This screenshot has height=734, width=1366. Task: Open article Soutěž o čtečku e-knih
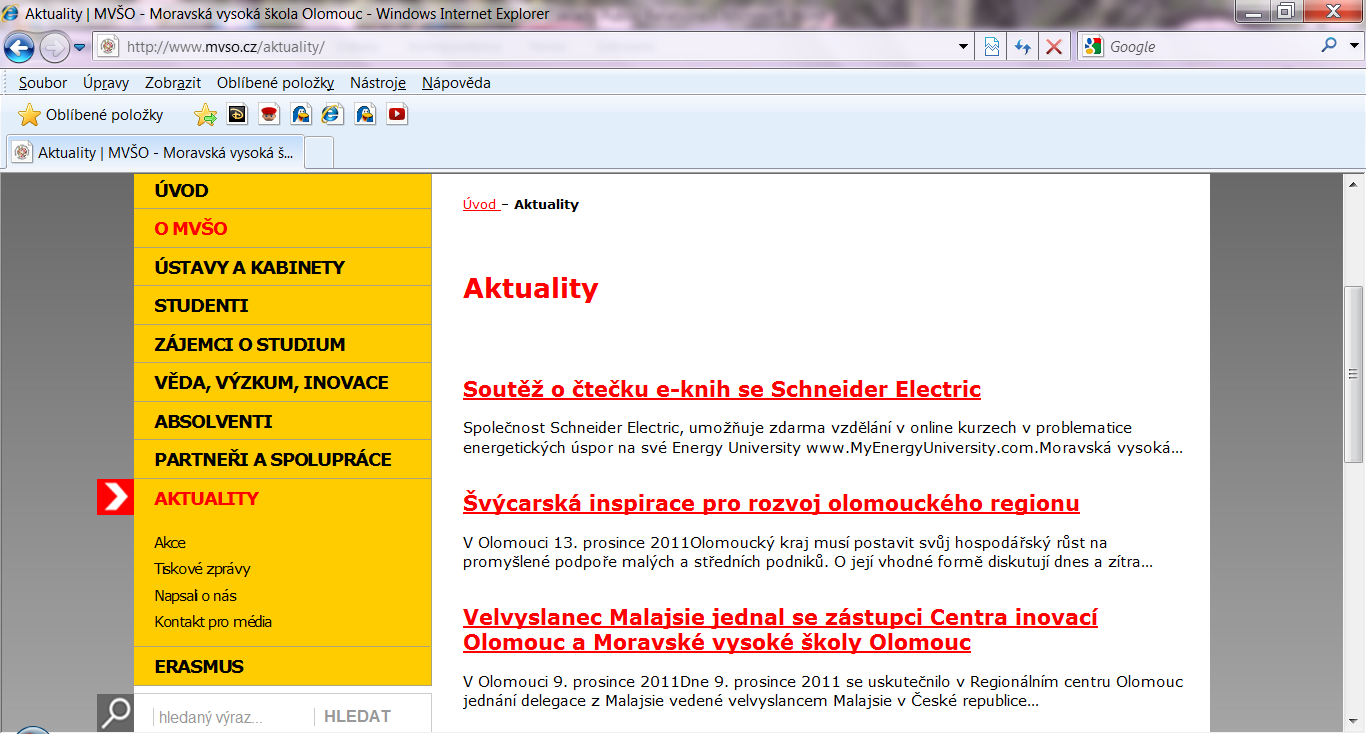pos(722,389)
